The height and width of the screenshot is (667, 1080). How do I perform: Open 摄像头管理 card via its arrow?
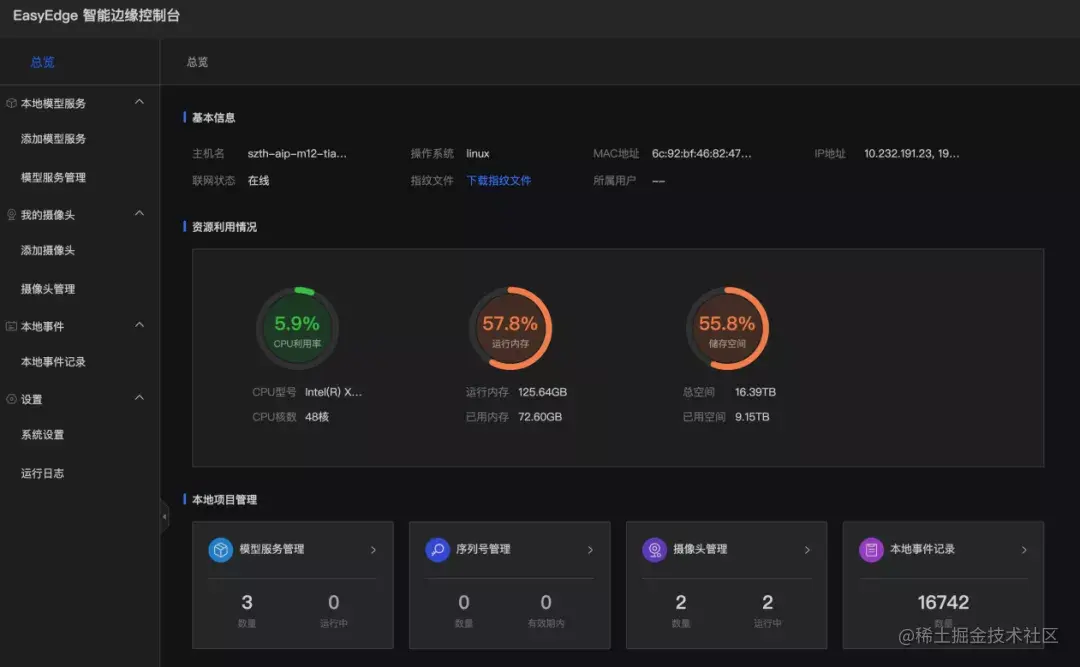807,550
